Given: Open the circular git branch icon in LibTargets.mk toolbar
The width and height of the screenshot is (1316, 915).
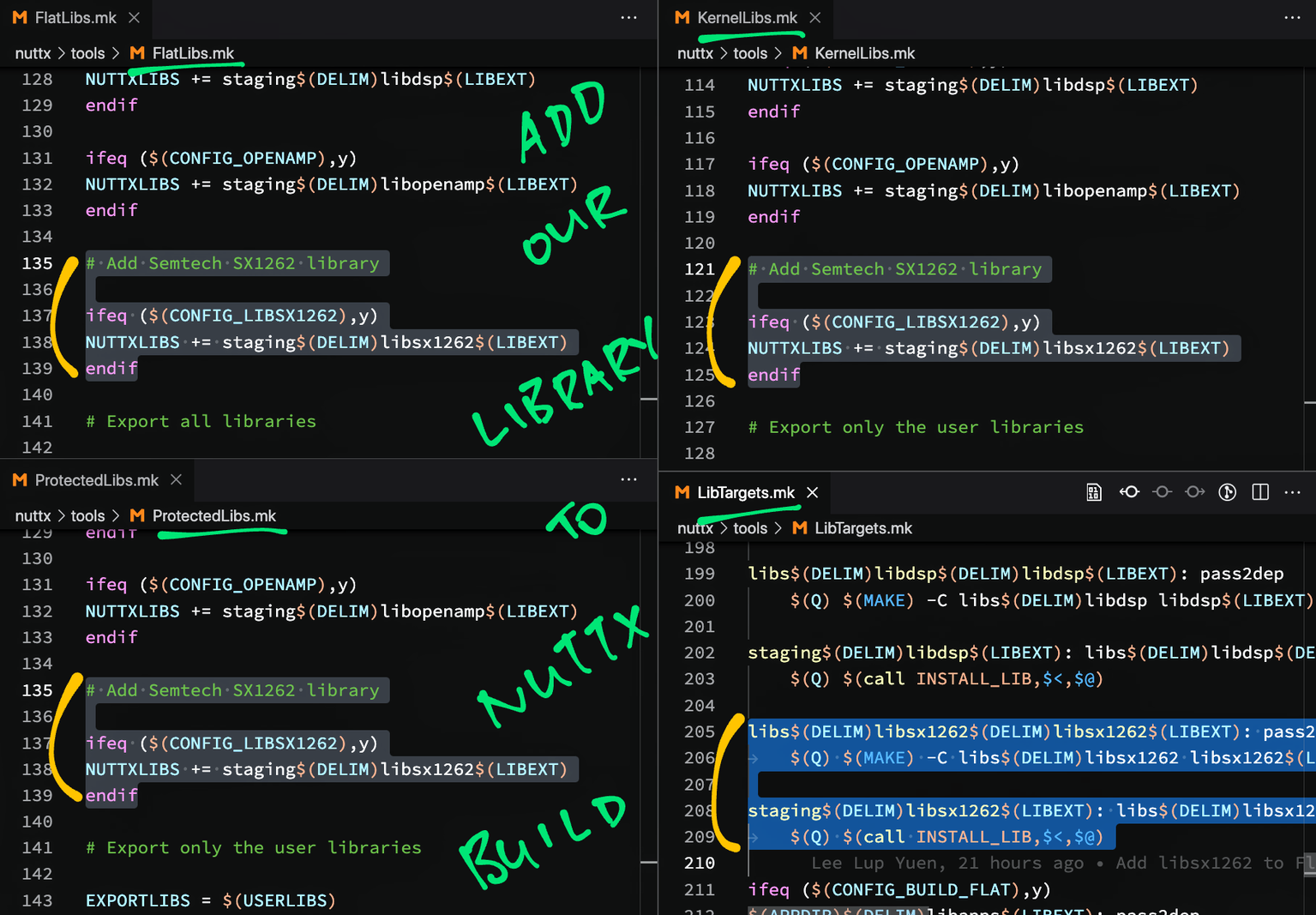Looking at the screenshot, I should tap(1228, 492).
